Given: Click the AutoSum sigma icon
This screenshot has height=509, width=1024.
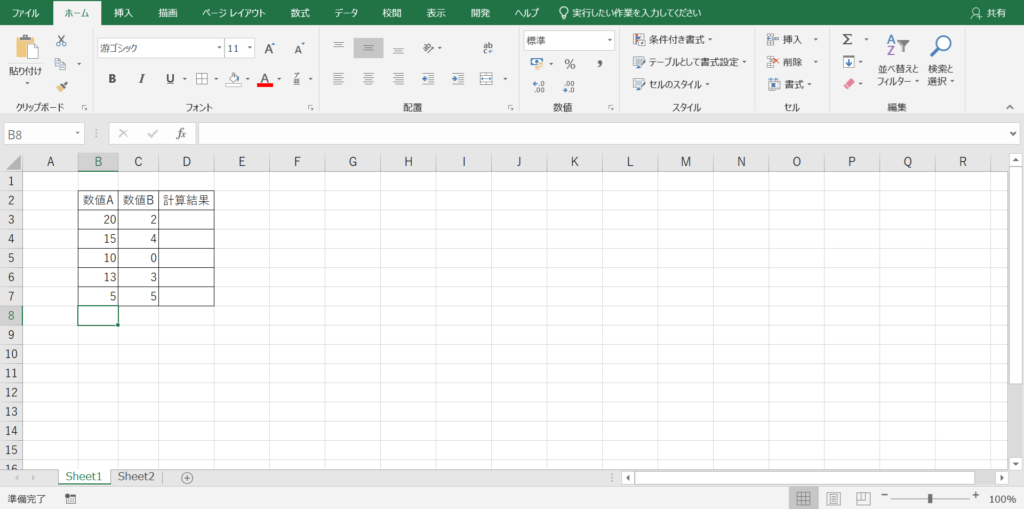Looking at the screenshot, I should [848, 40].
